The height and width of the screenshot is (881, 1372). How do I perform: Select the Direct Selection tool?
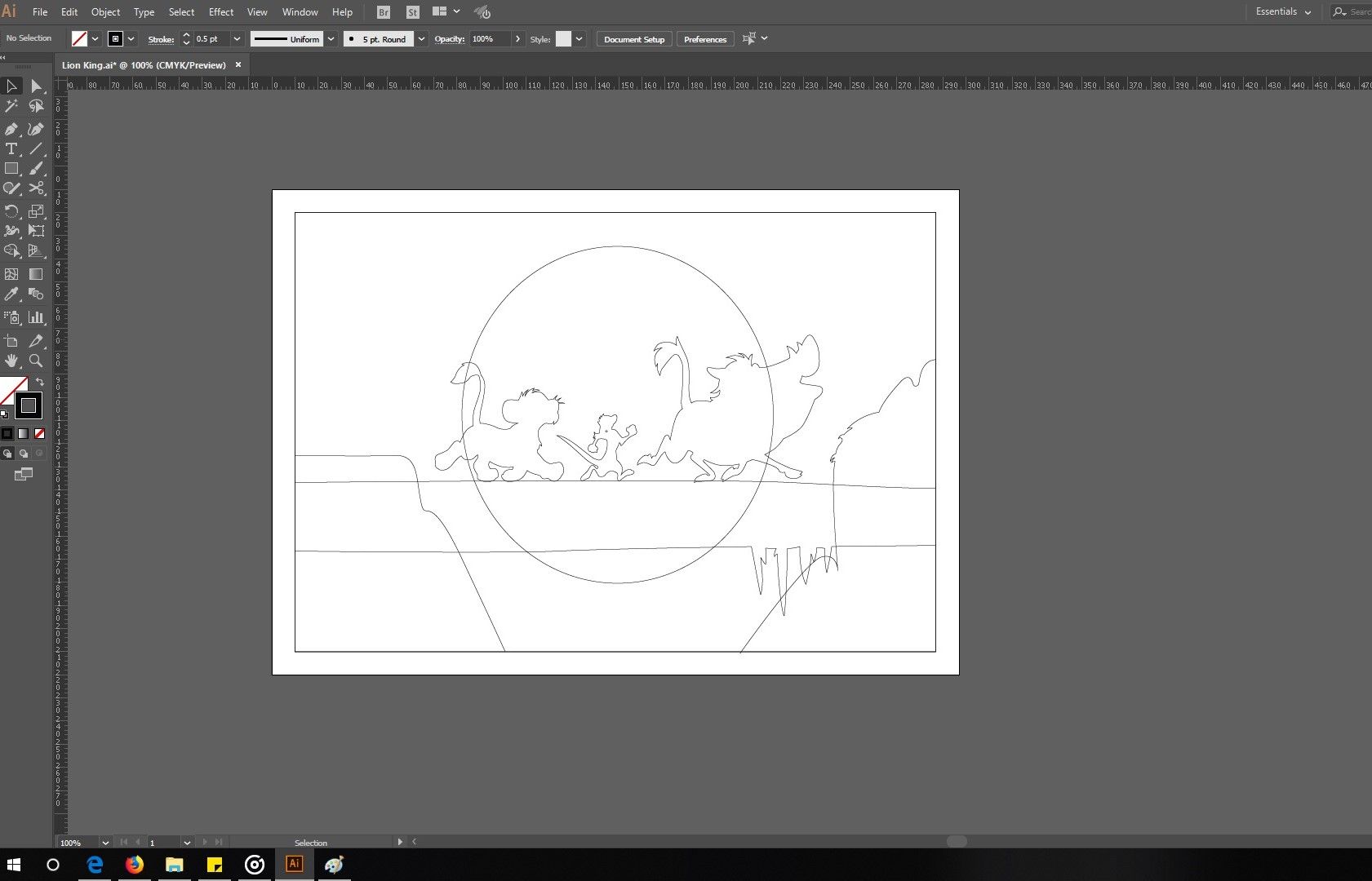coord(36,86)
